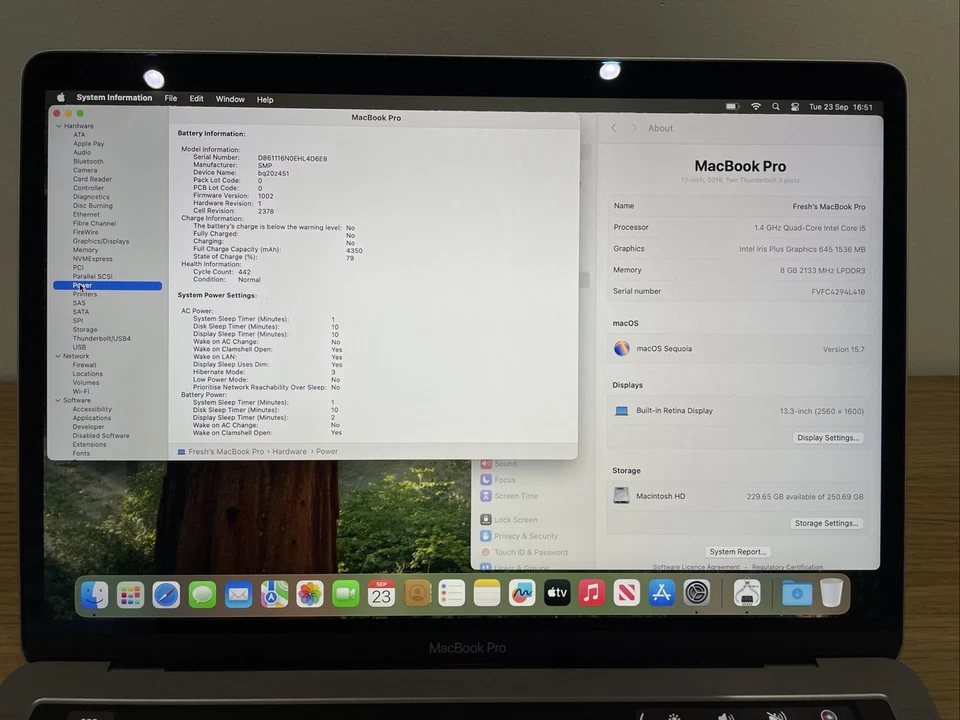
Task: Open System Information app menu
Action: coord(114,97)
